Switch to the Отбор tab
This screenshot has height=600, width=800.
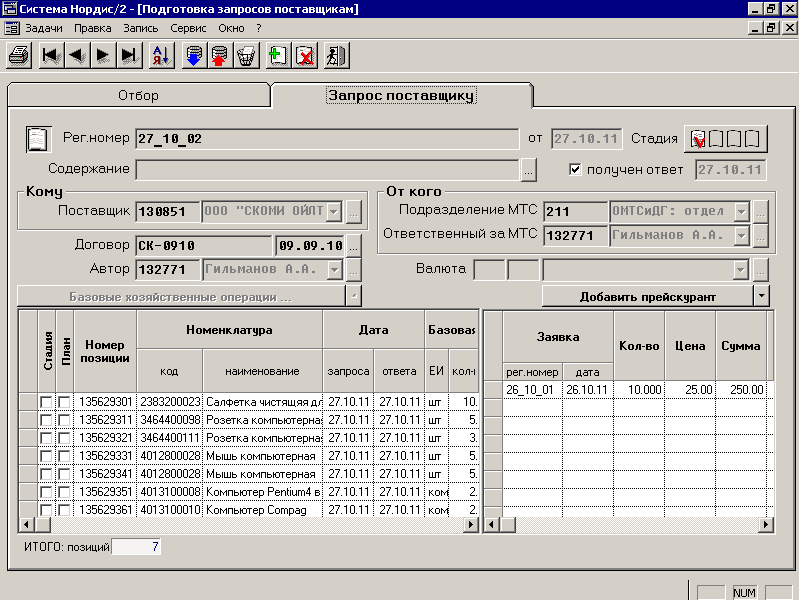138,95
